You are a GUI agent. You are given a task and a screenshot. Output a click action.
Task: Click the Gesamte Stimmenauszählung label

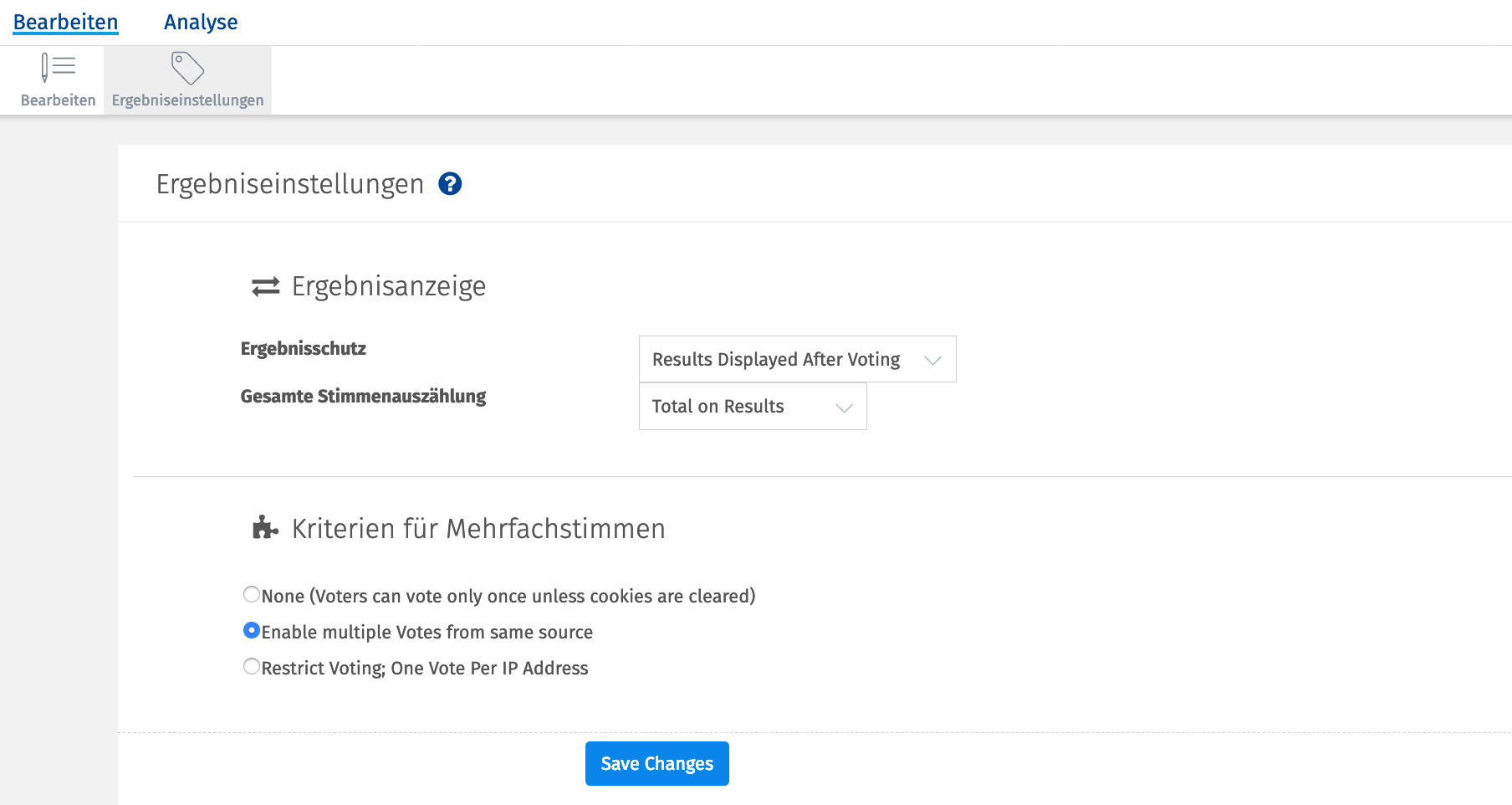pos(363,397)
